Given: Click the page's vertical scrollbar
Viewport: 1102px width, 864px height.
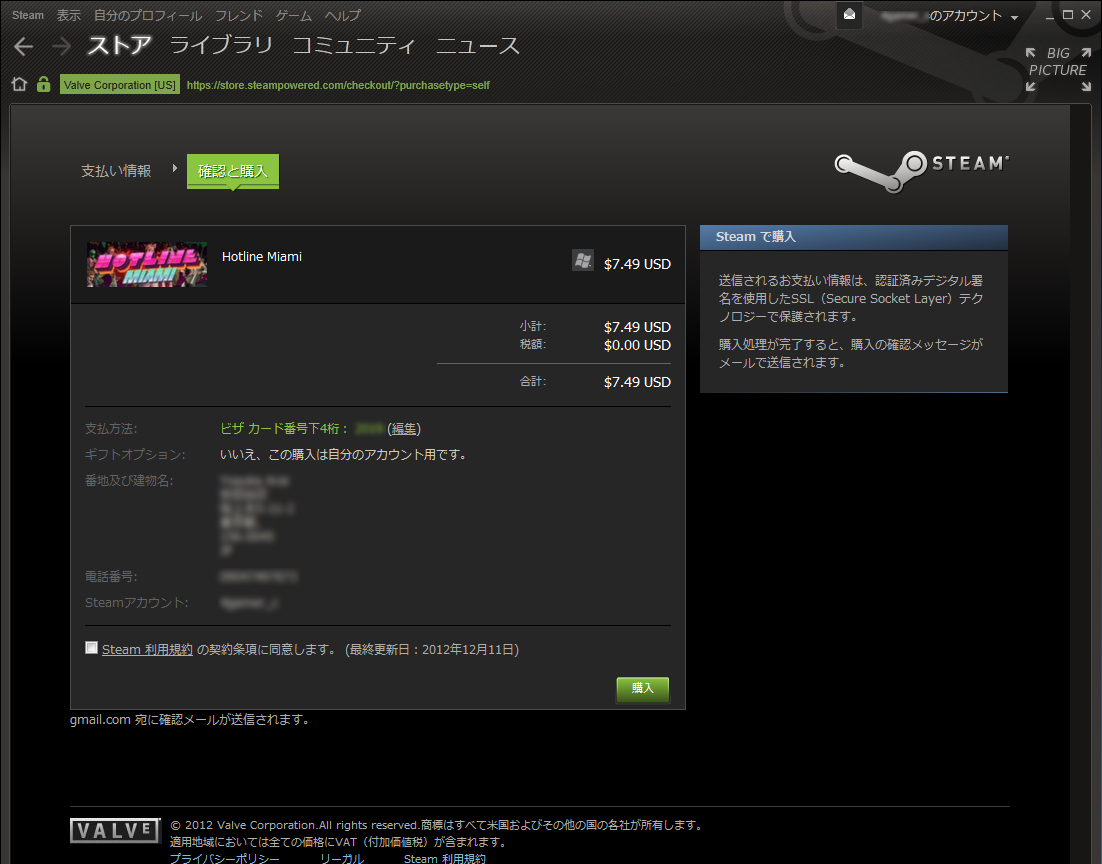Looking at the screenshot, I should 1080,484.
